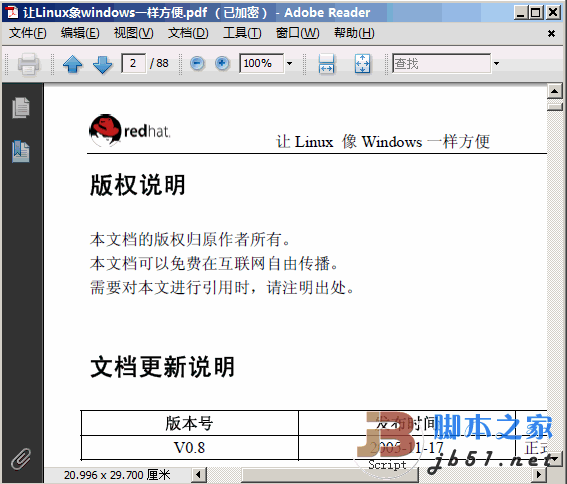Click the 查找 search input box
This screenshot has height=484, width=567.
[x=442, y=64]
